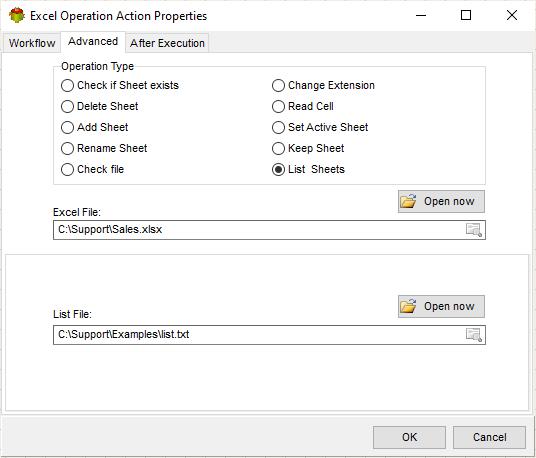The height and width of the screenshot is (458, 536).
Task: Click into the List File path field
Action: click(x=259, y=335)
